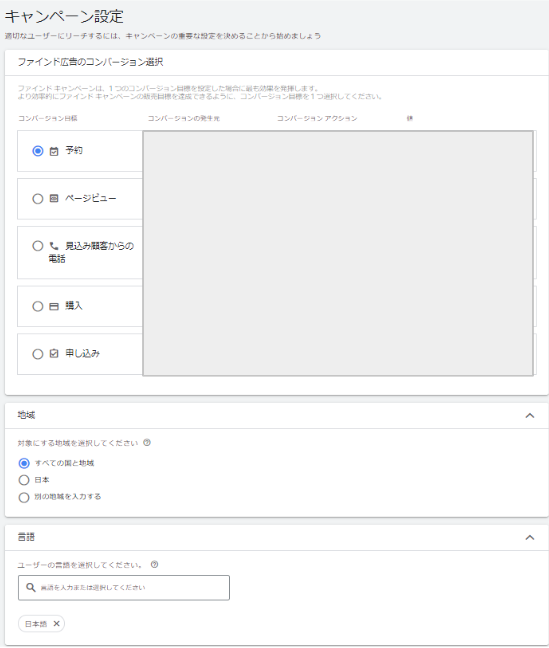Collapse the 地域 section chevron
Viewport: 549px width, 648px height.
[530, 416]
